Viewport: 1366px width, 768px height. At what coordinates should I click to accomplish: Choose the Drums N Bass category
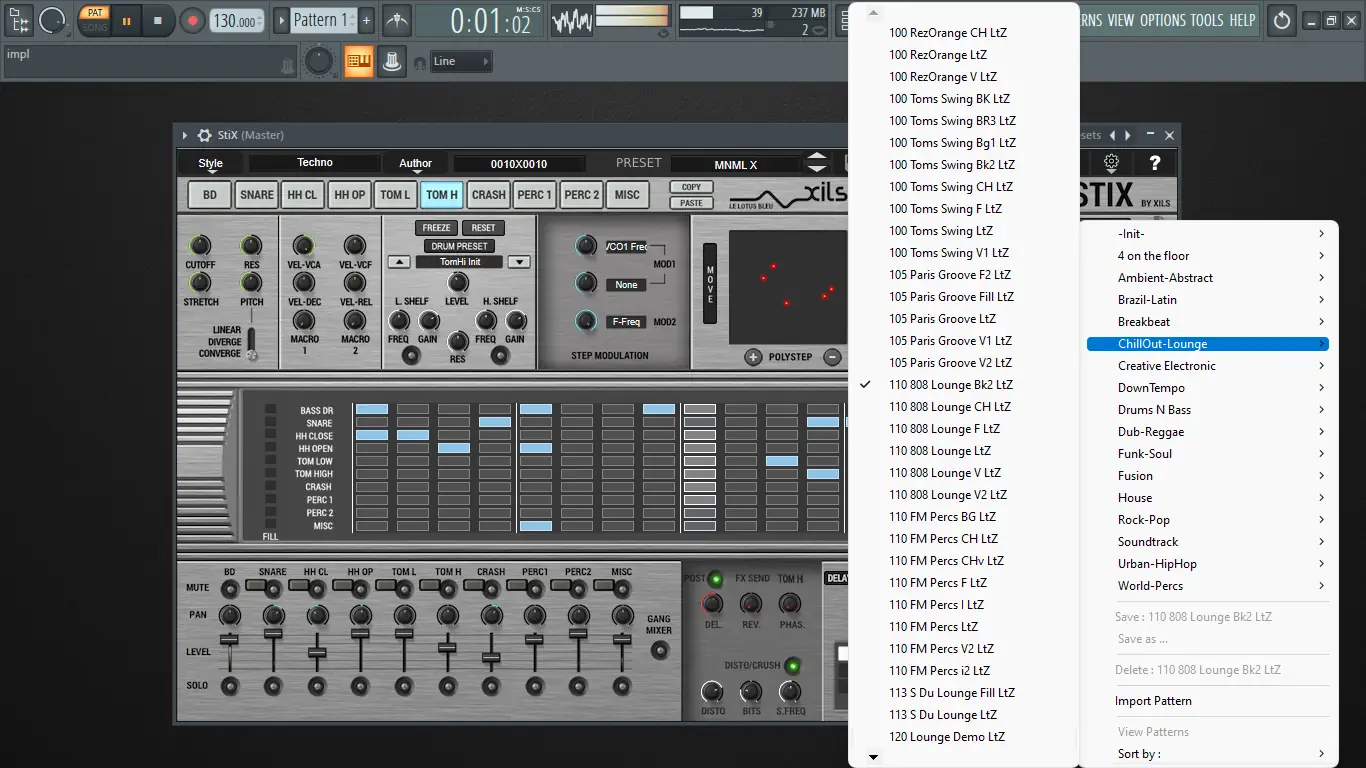(x=1208, y=410)
